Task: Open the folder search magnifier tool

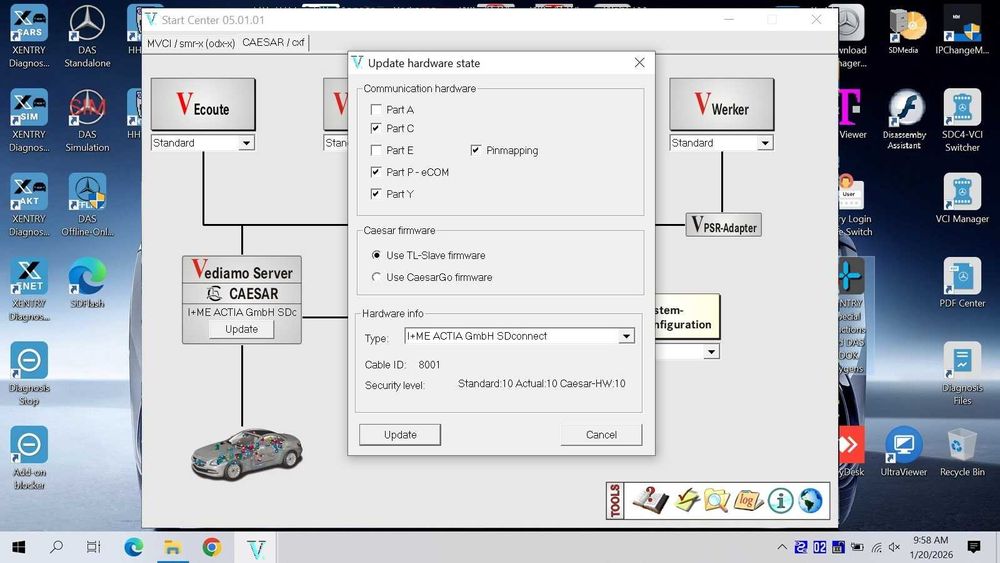Action: tap(716, 501)
